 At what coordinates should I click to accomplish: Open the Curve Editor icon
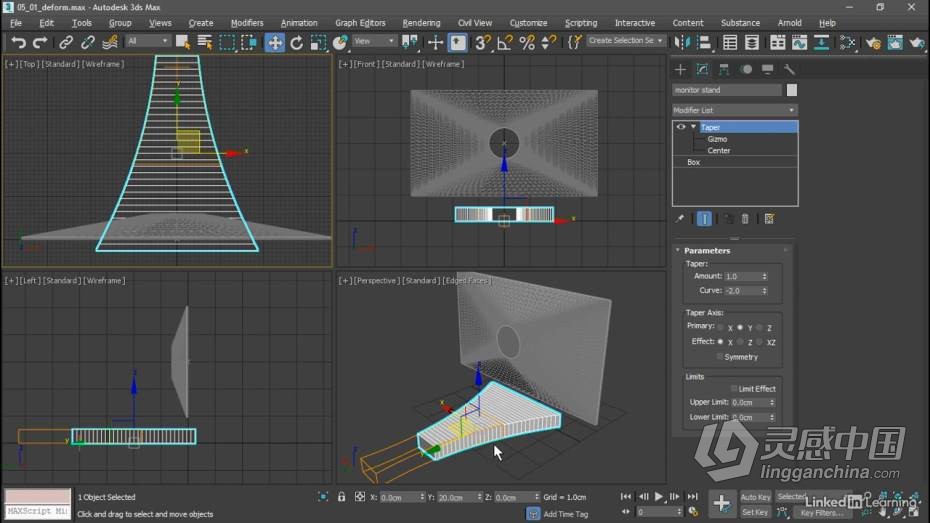coord(800,42)
